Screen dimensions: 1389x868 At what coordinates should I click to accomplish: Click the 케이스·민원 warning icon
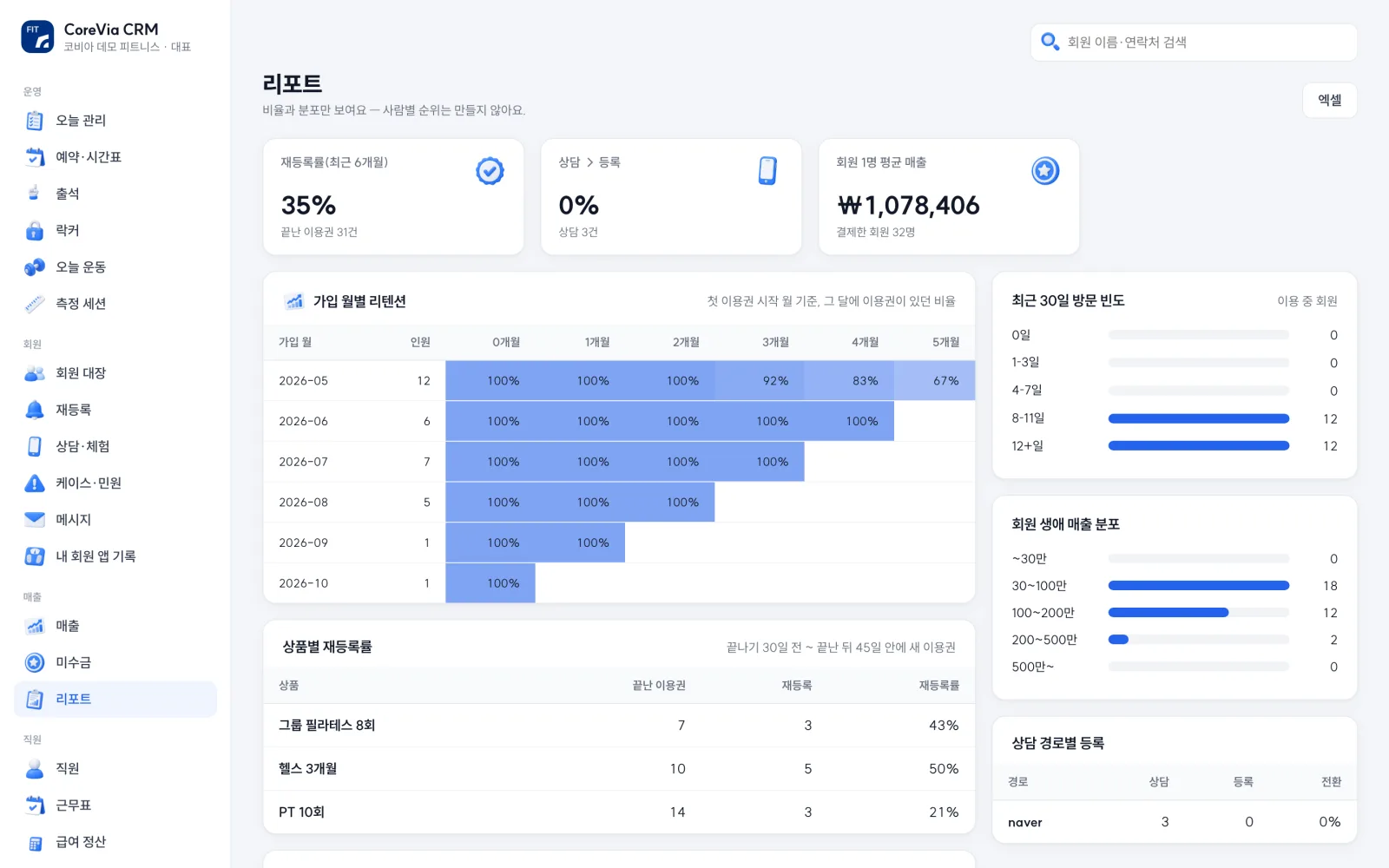[x=35, y=483]
